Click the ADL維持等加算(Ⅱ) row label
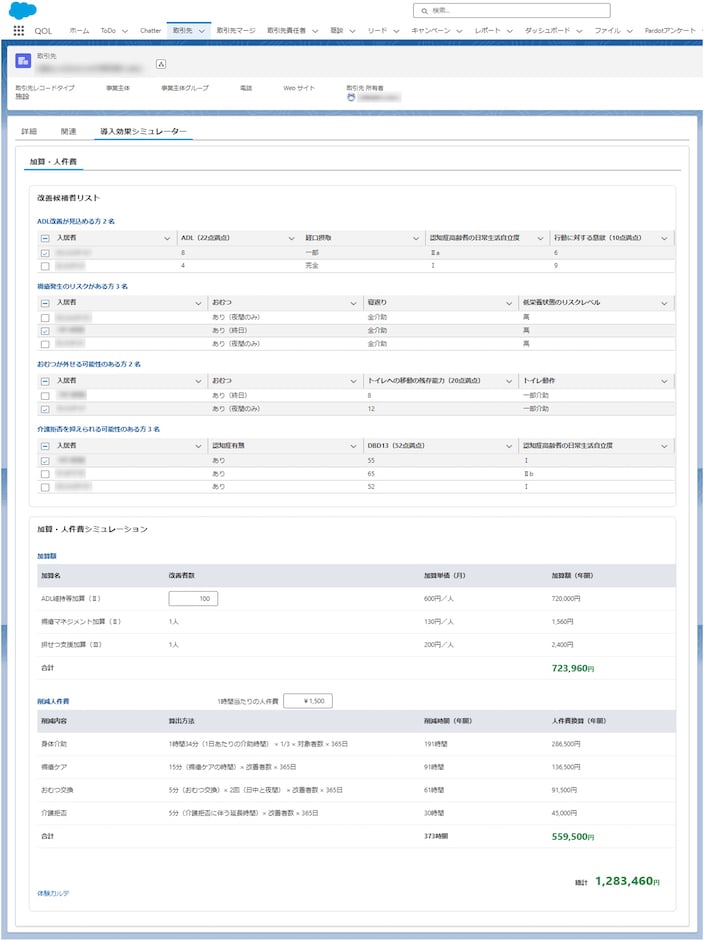Screen dimensions: 704x940 (71, 598)
